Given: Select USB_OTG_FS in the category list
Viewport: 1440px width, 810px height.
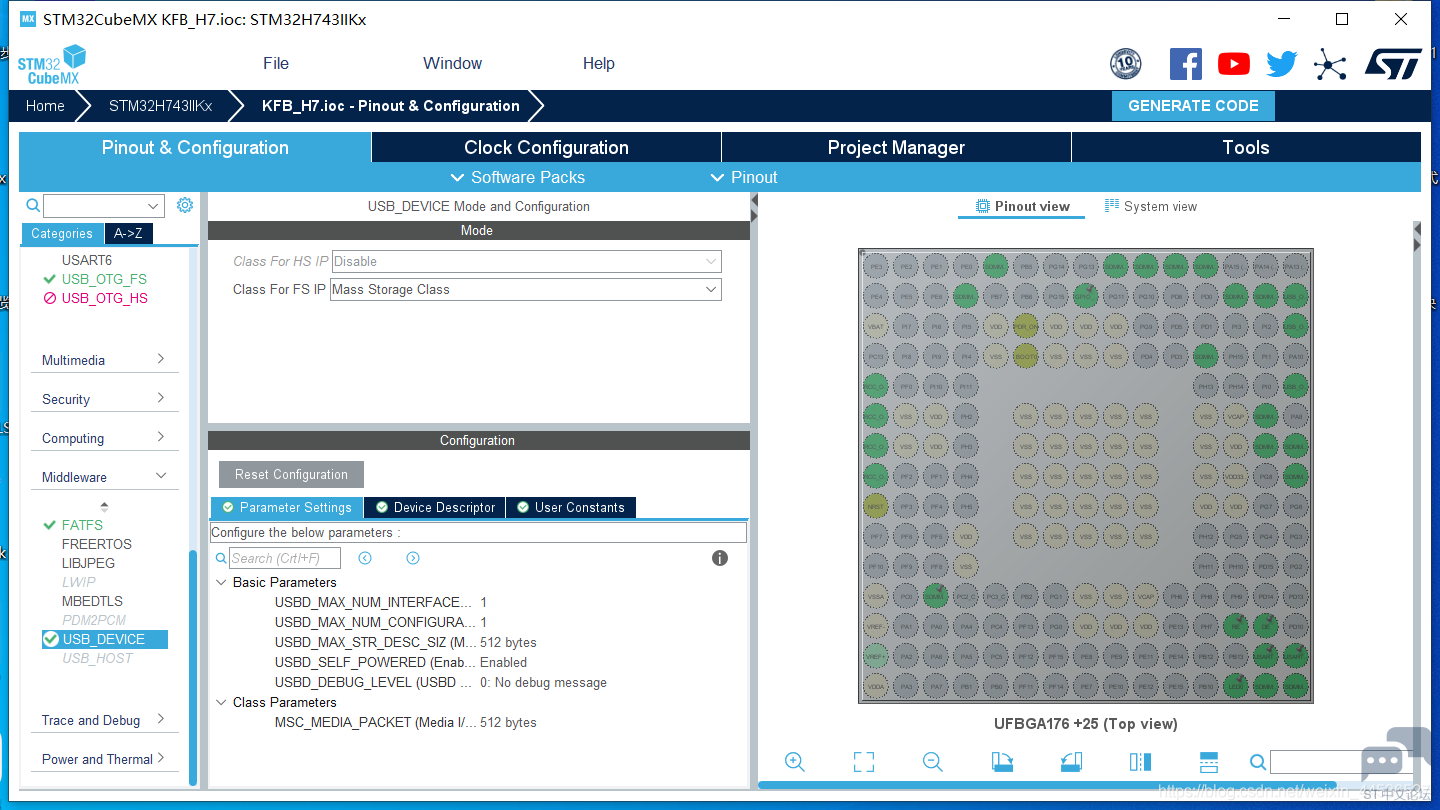Looking at the screenshot, I should click(x=104, y=279).
